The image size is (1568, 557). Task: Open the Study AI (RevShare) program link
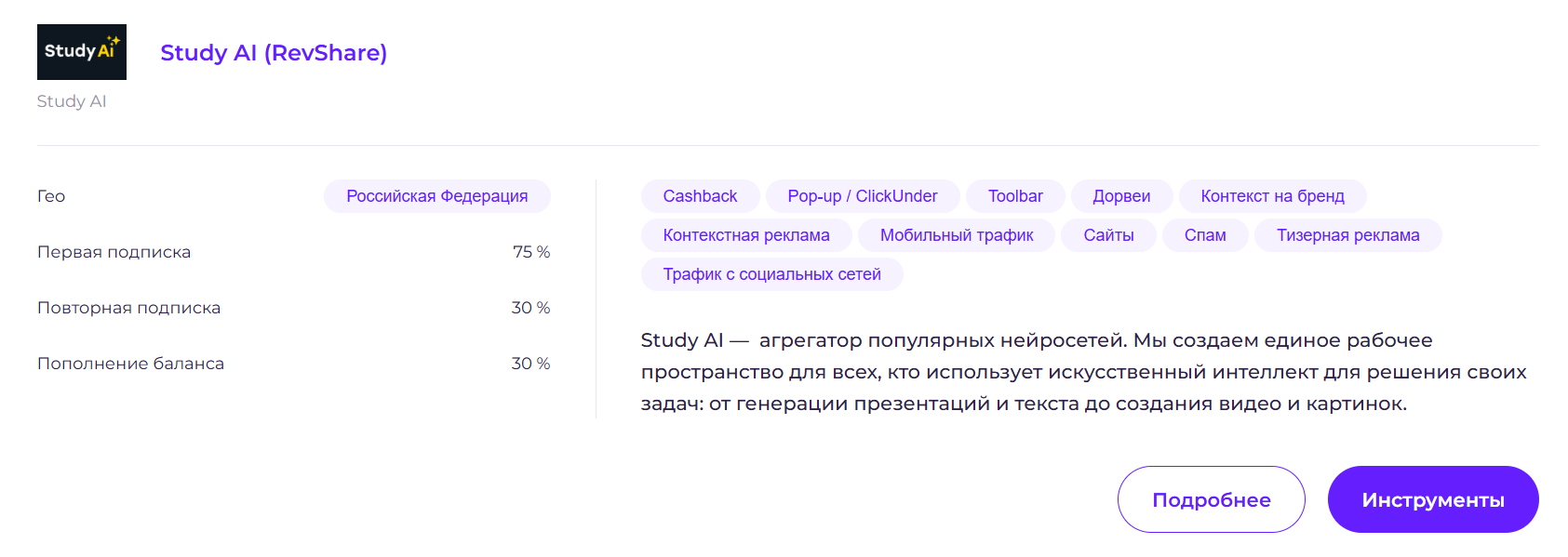273,53
